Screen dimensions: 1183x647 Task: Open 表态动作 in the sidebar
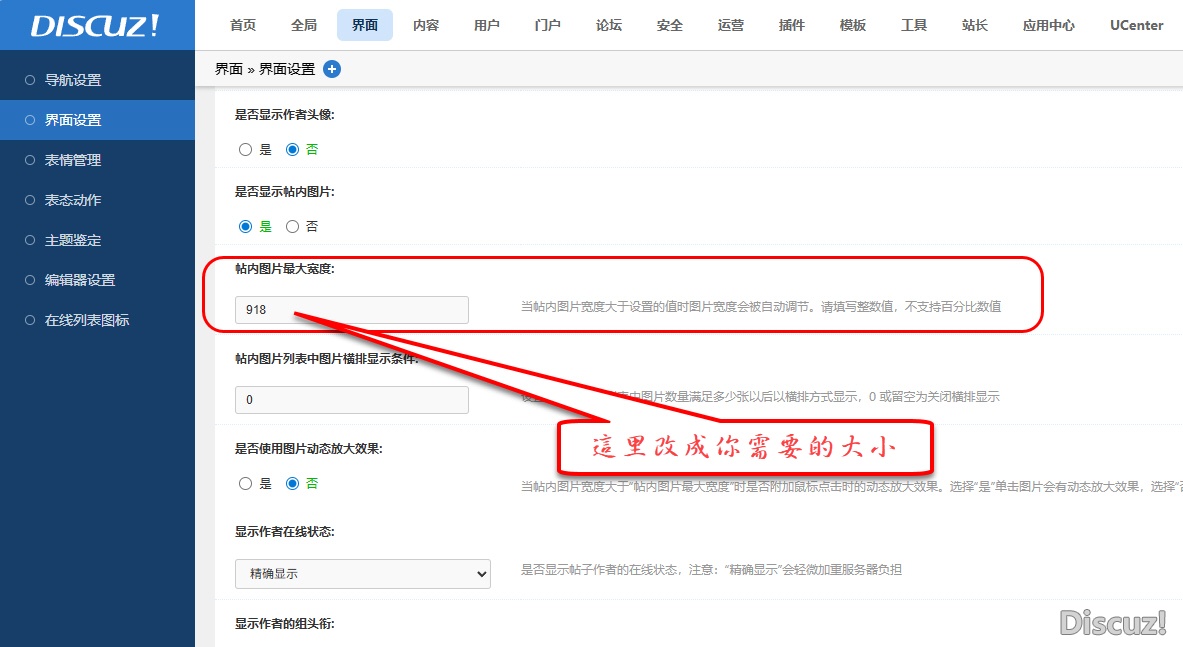[73, 200]
